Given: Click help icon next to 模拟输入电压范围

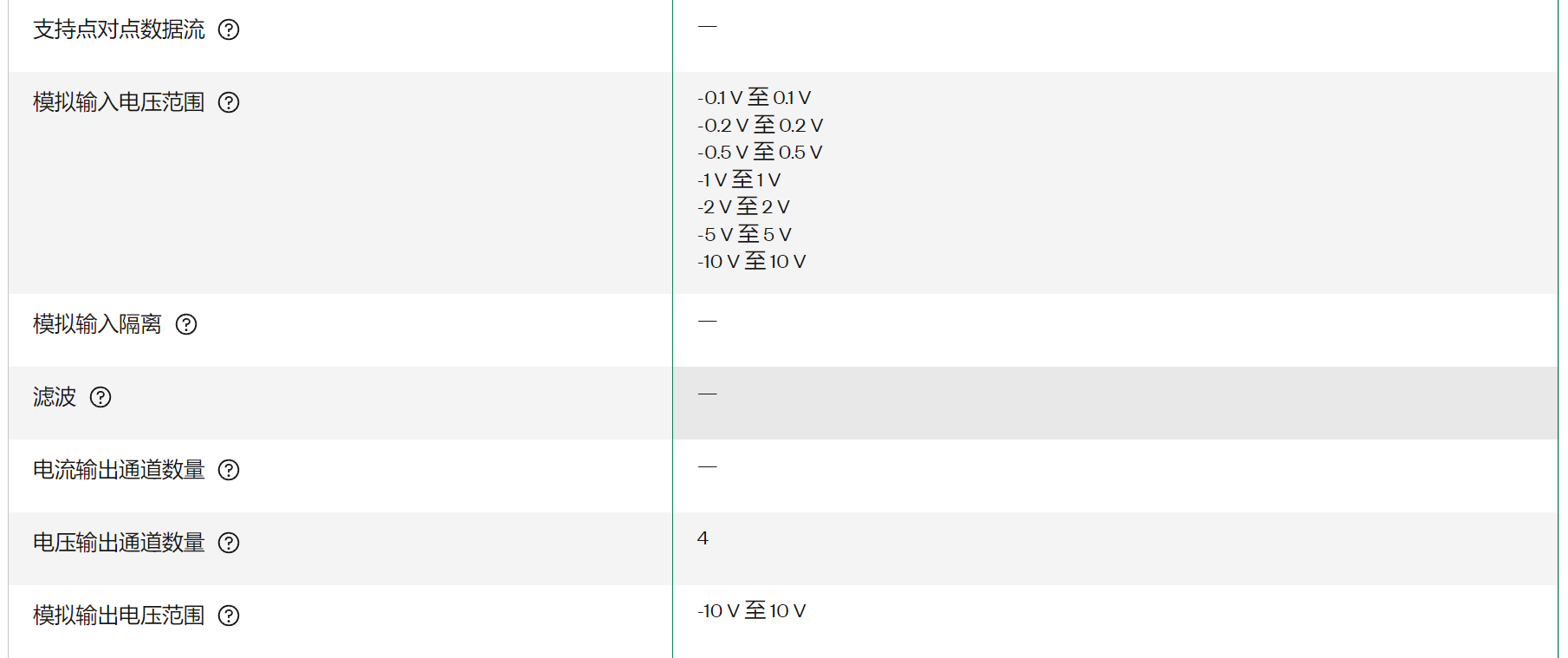Looking at the screenshot, I should point(229,102).
